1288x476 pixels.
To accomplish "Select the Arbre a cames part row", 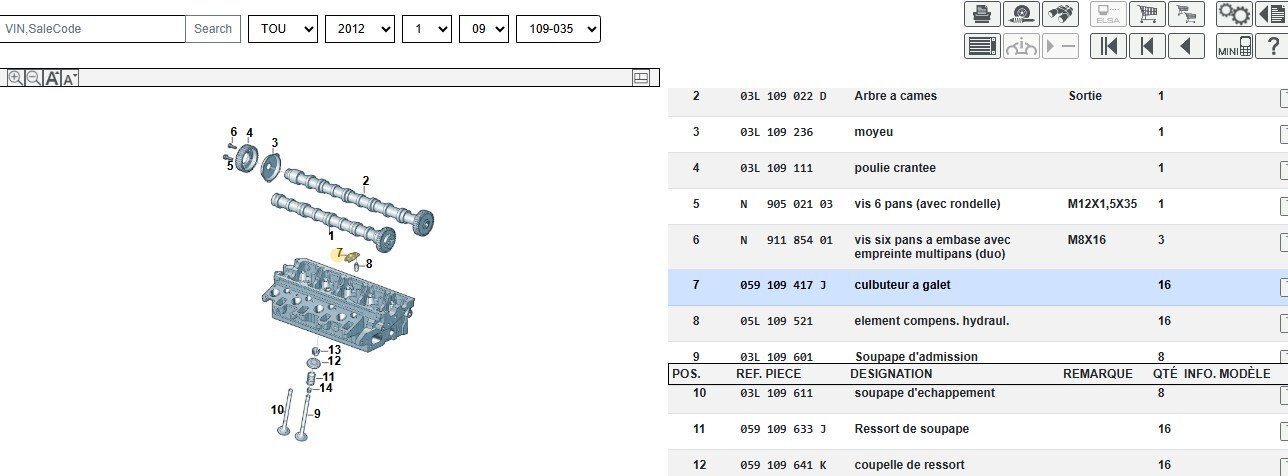I will tap(895, 97).
